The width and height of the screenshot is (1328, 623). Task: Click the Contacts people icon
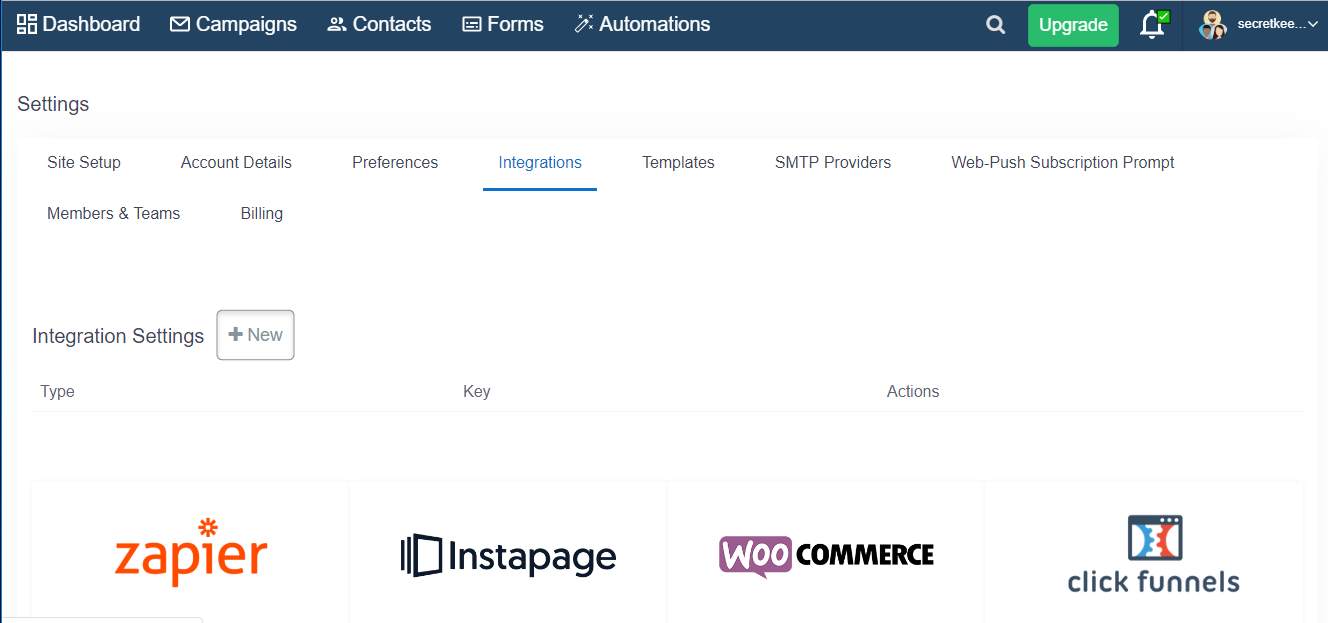click(x=337, y=24)
